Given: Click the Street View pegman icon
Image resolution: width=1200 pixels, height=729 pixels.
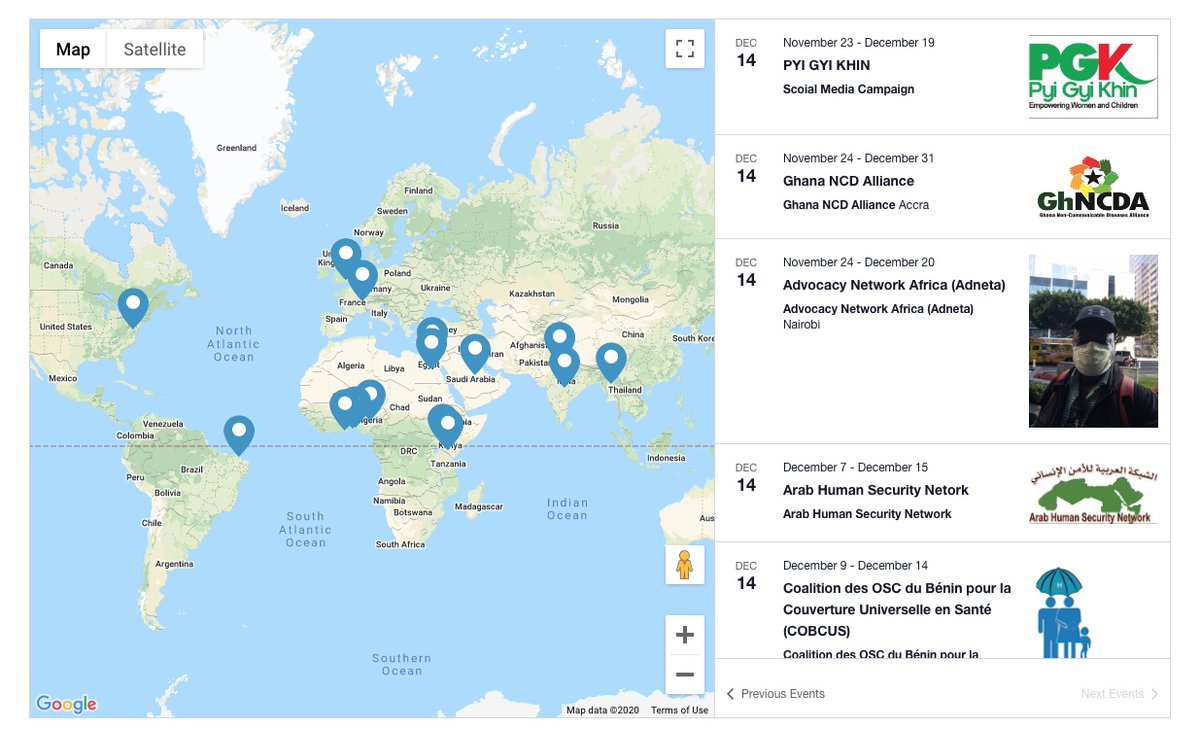Looking at the screenshot, I should point(685,565).
